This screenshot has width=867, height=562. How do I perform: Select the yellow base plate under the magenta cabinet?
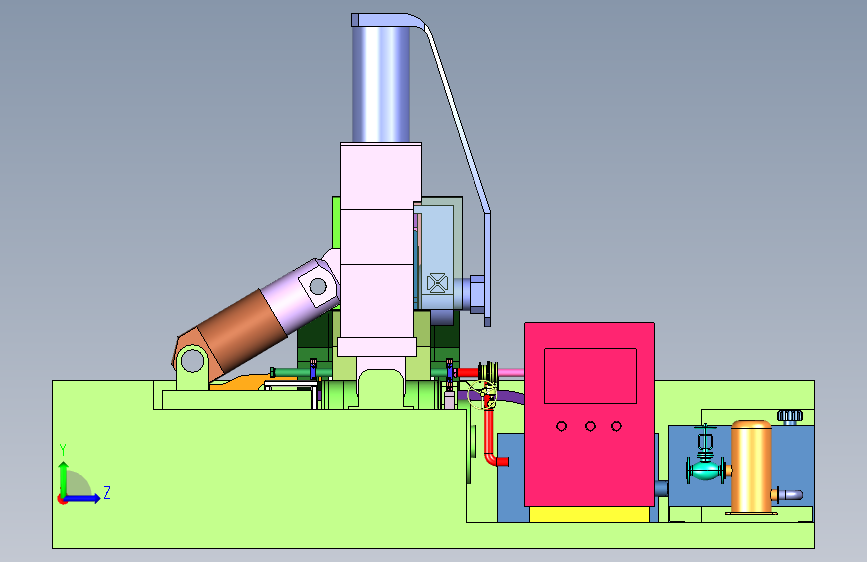pyautogui.click(x=589, y=514)
